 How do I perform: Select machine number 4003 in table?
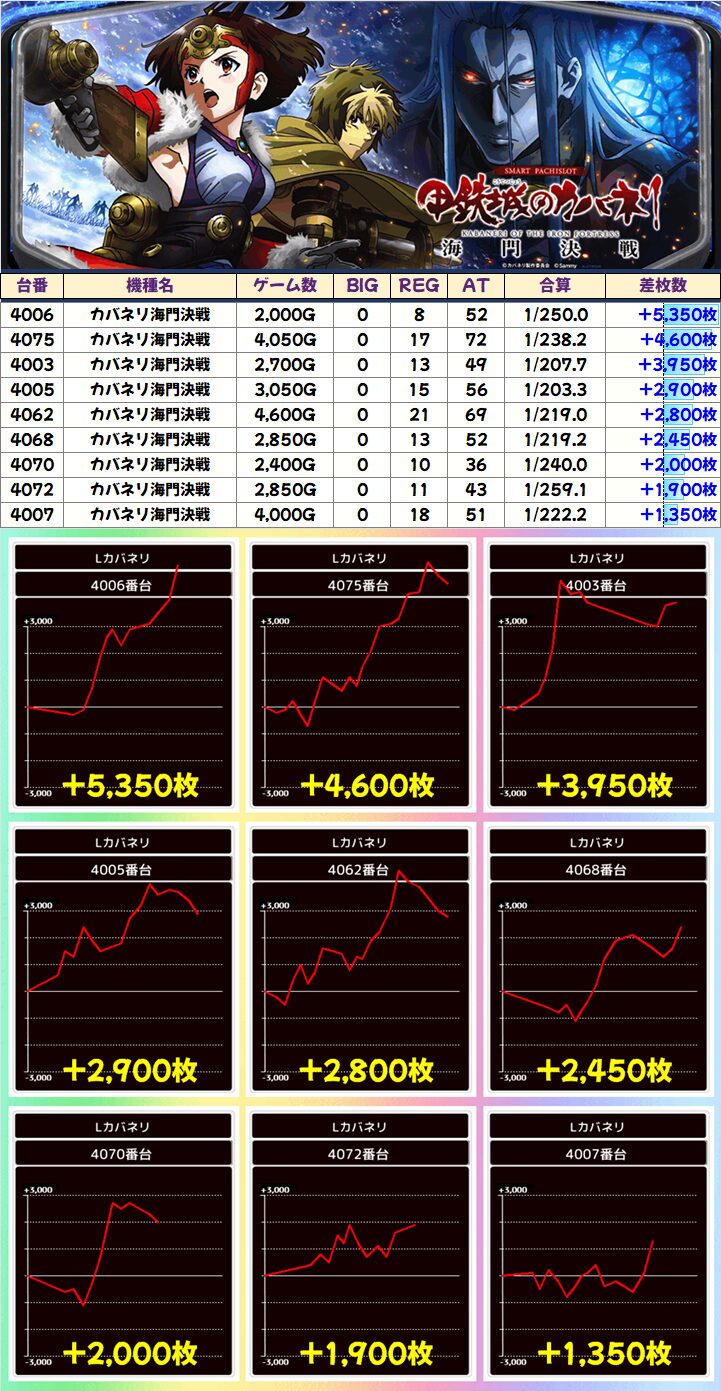[x=32, y=365]
